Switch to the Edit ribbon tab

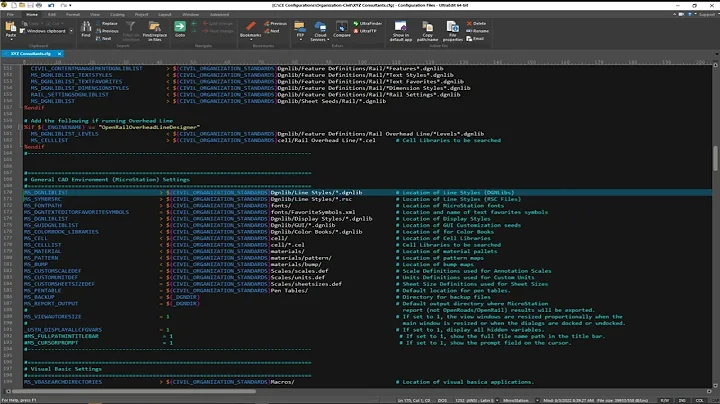click(x=52, y=15)
